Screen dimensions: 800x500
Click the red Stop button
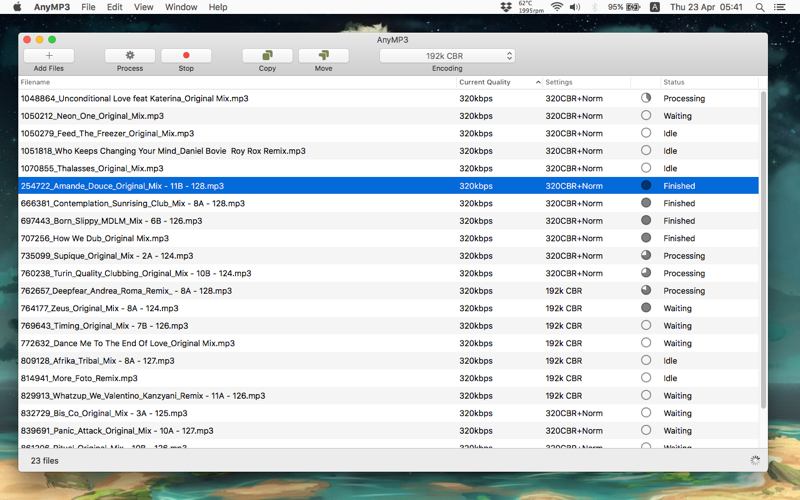[x=186, y=56]
